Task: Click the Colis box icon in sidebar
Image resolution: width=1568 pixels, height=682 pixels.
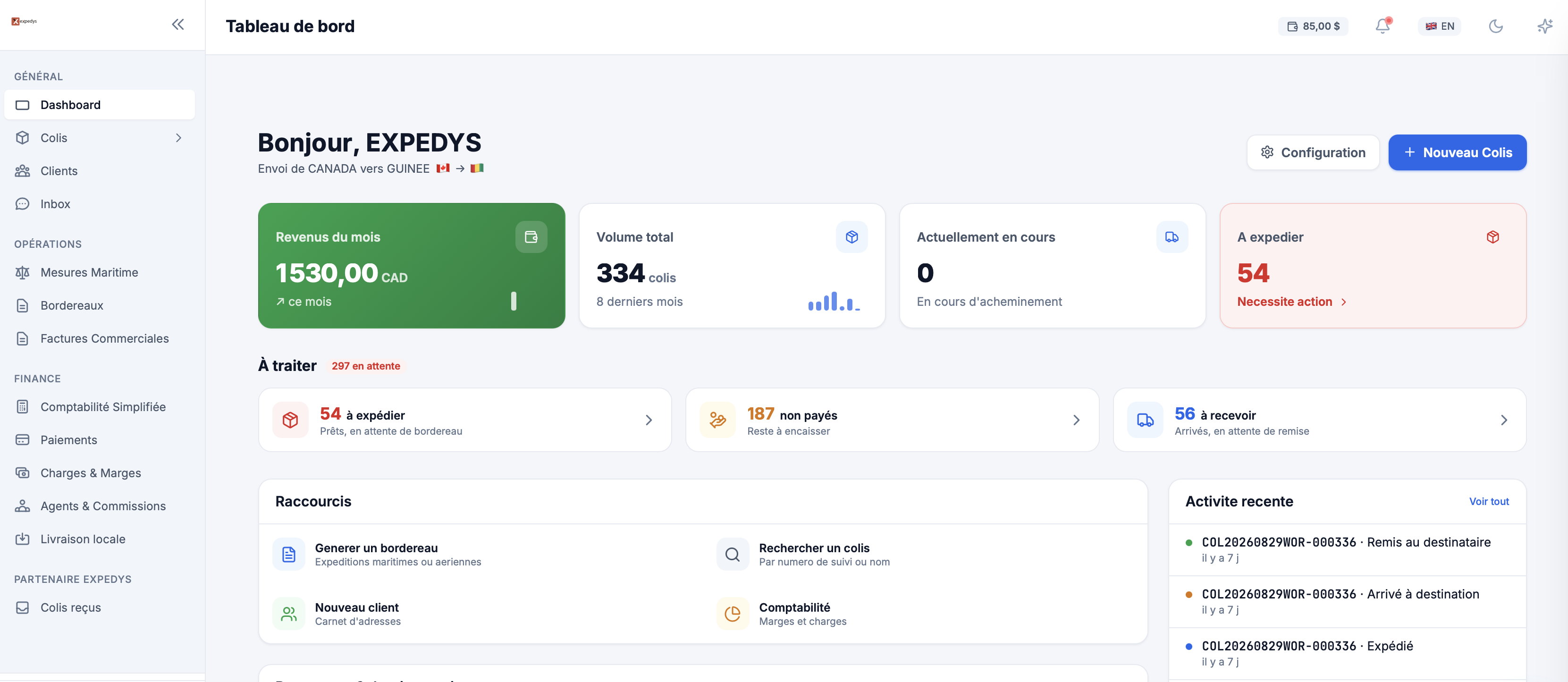Action: [x=23, y=138]
